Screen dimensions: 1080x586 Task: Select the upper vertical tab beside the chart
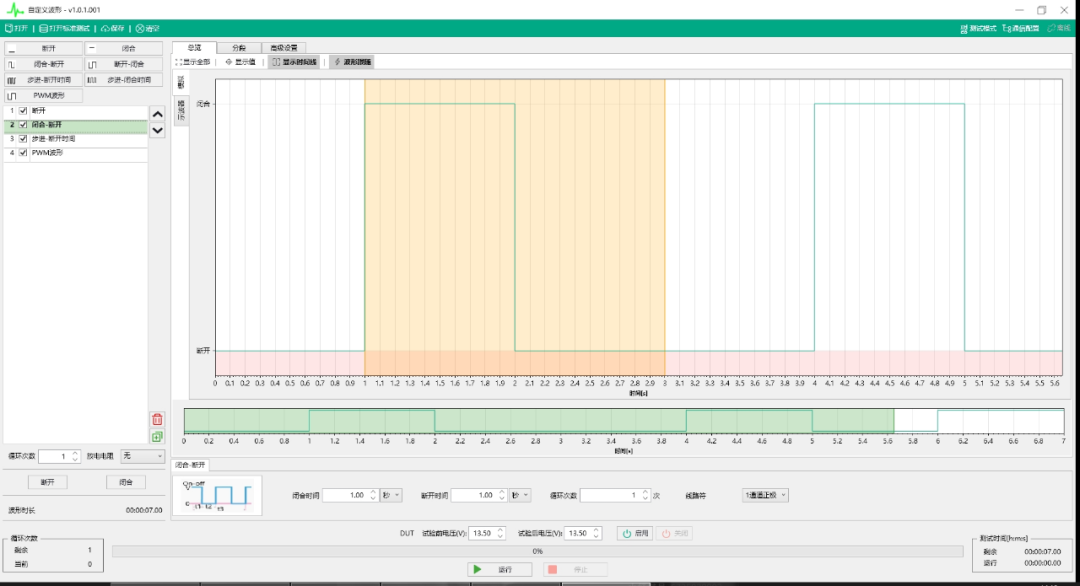(180, 82)
